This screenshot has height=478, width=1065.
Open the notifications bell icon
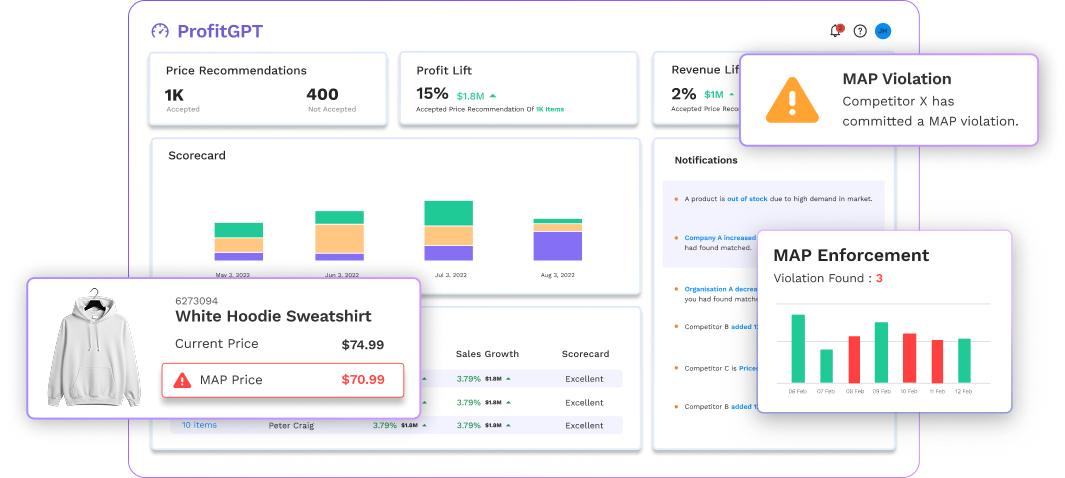click(836, 31)
